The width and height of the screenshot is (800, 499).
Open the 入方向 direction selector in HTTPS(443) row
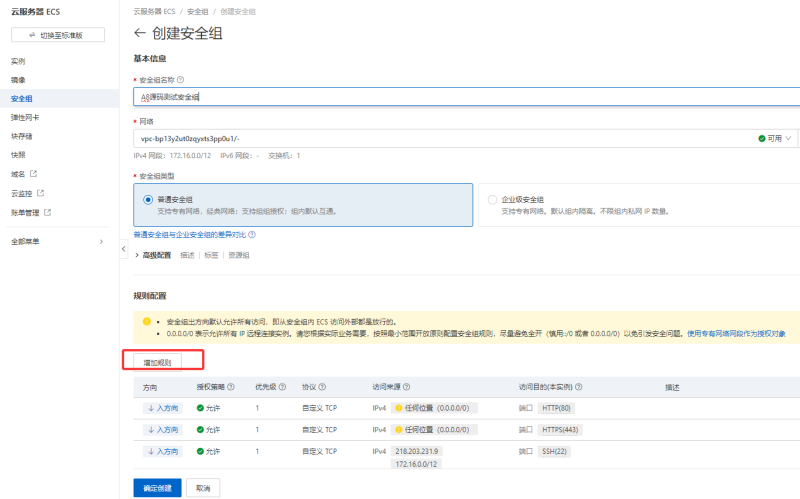[x=163, y=430]
